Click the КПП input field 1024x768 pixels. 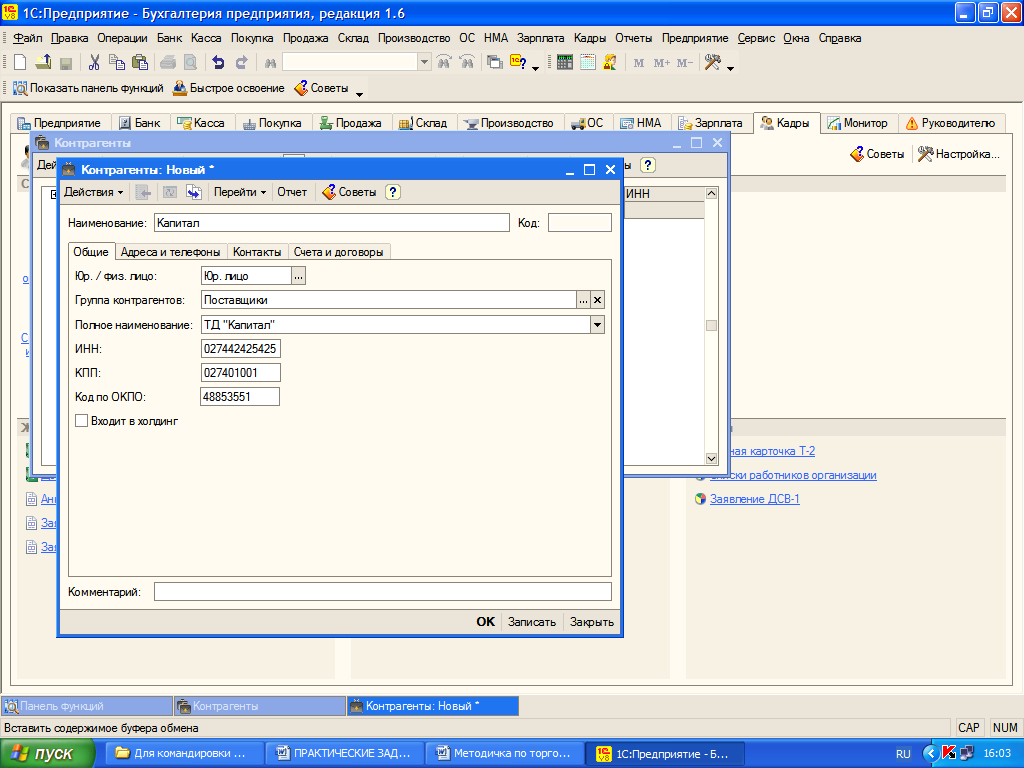coord(241,373)
